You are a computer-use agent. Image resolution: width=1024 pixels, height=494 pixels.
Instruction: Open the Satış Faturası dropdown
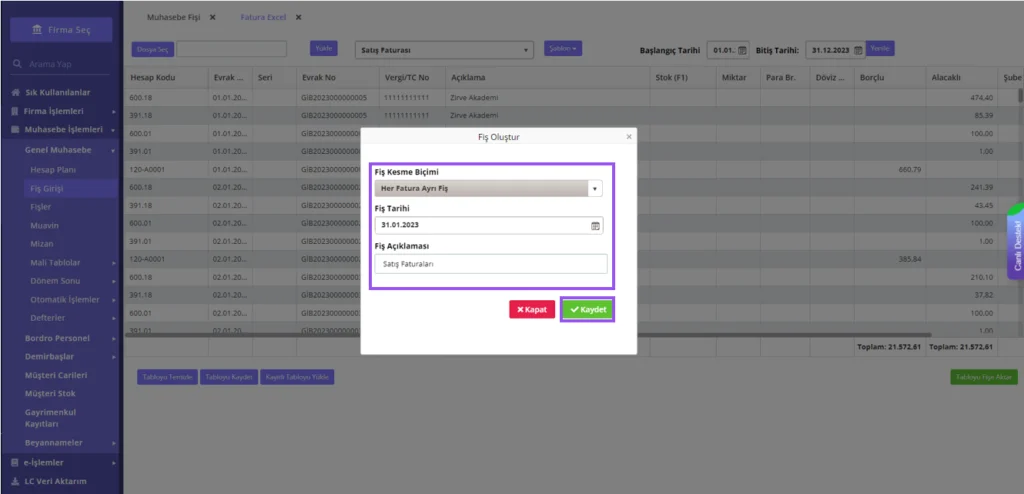pos(444,50)
